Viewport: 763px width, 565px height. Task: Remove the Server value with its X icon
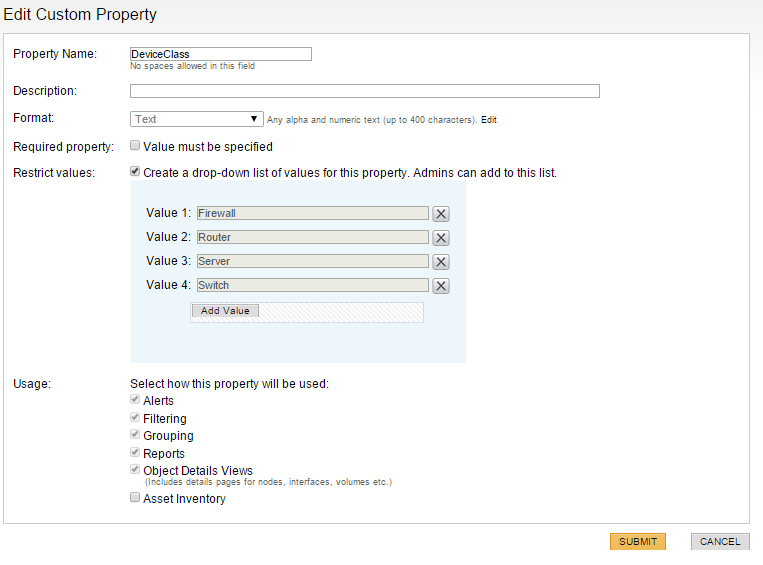coord(441,261)
